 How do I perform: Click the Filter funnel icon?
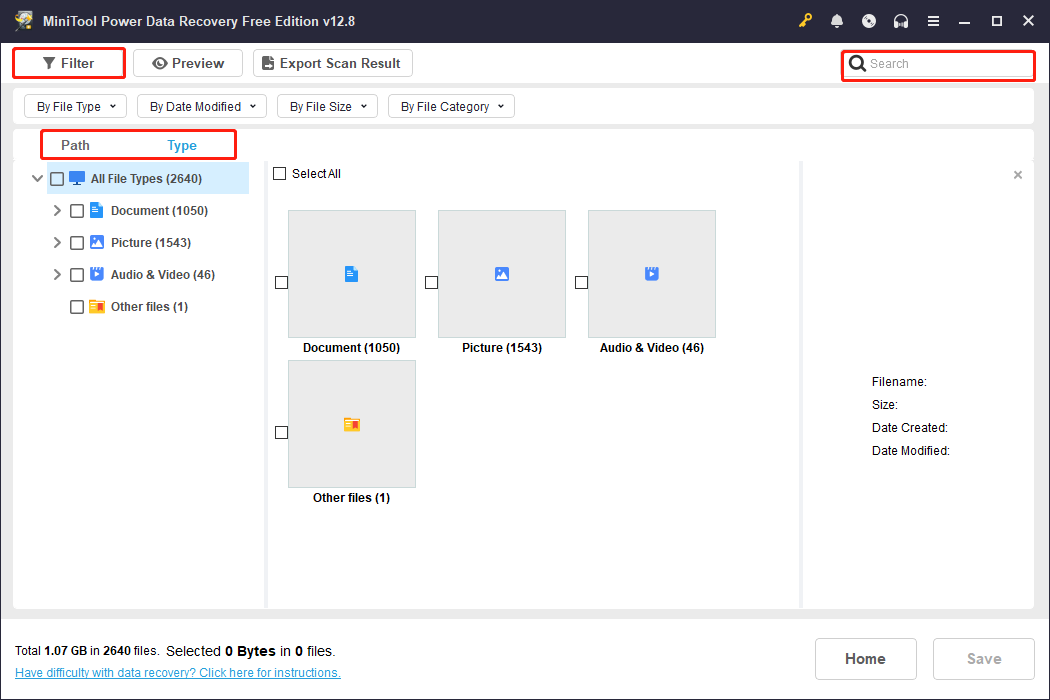(x=47, y=62)
